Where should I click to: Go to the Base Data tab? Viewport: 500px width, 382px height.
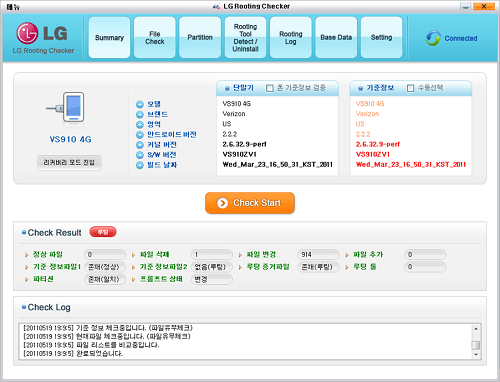click(336, 38)
